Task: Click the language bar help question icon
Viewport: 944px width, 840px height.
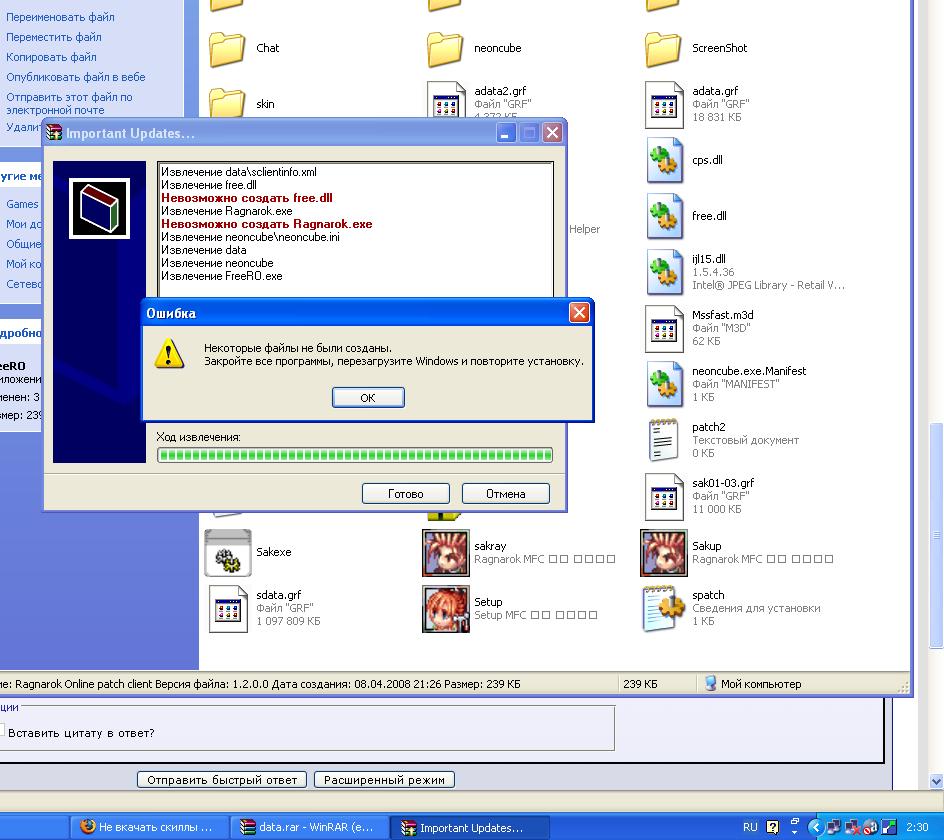Action: (x=772, y=827)
